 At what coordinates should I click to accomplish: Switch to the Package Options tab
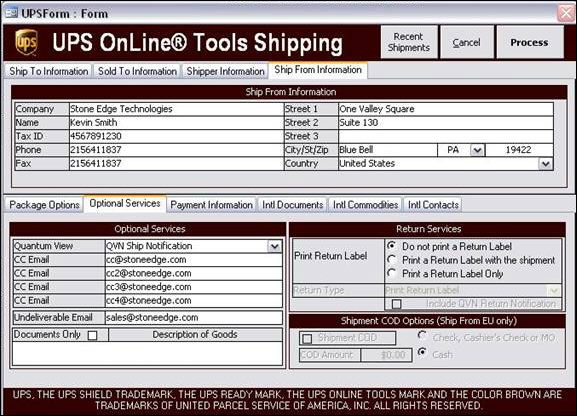(x=44, y=205)
